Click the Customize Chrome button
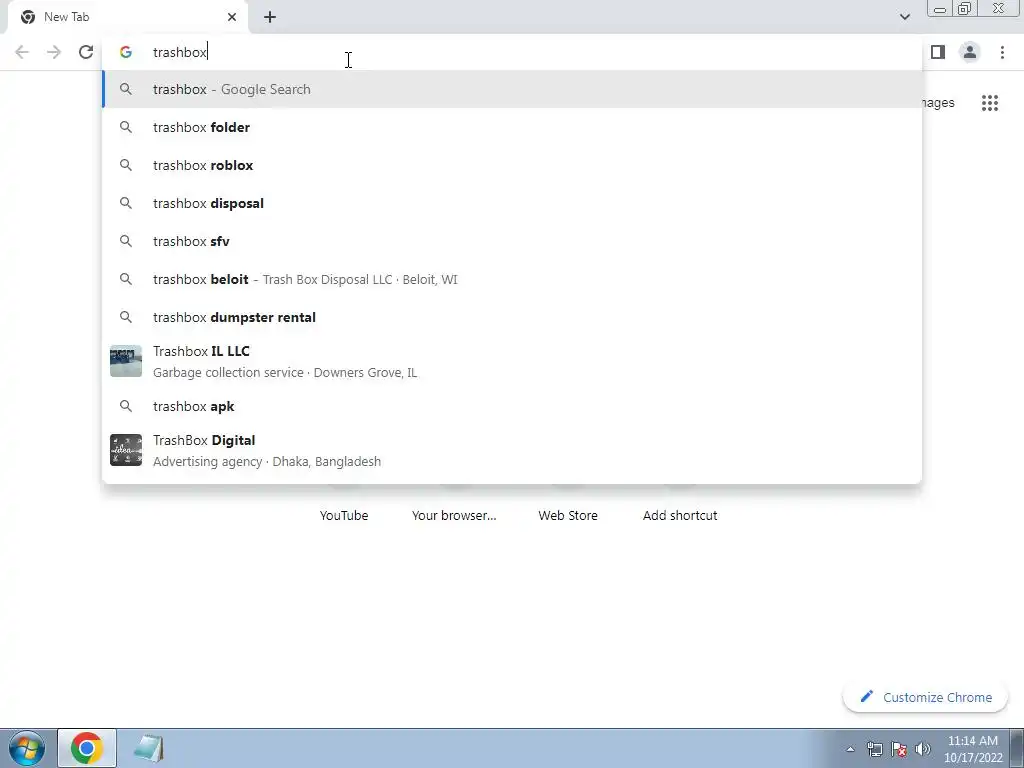Image resolution: width=1024 pixels, height=768 pixels. 926,697
